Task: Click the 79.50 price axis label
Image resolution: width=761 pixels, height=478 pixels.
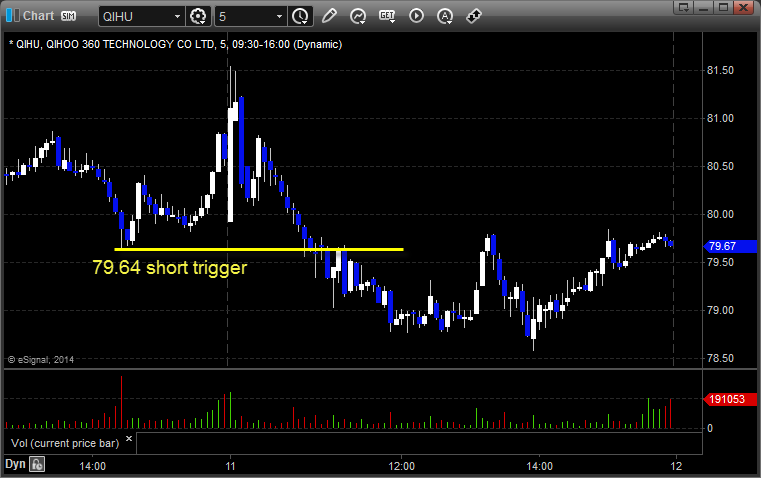Action: [x=720, y=263]
